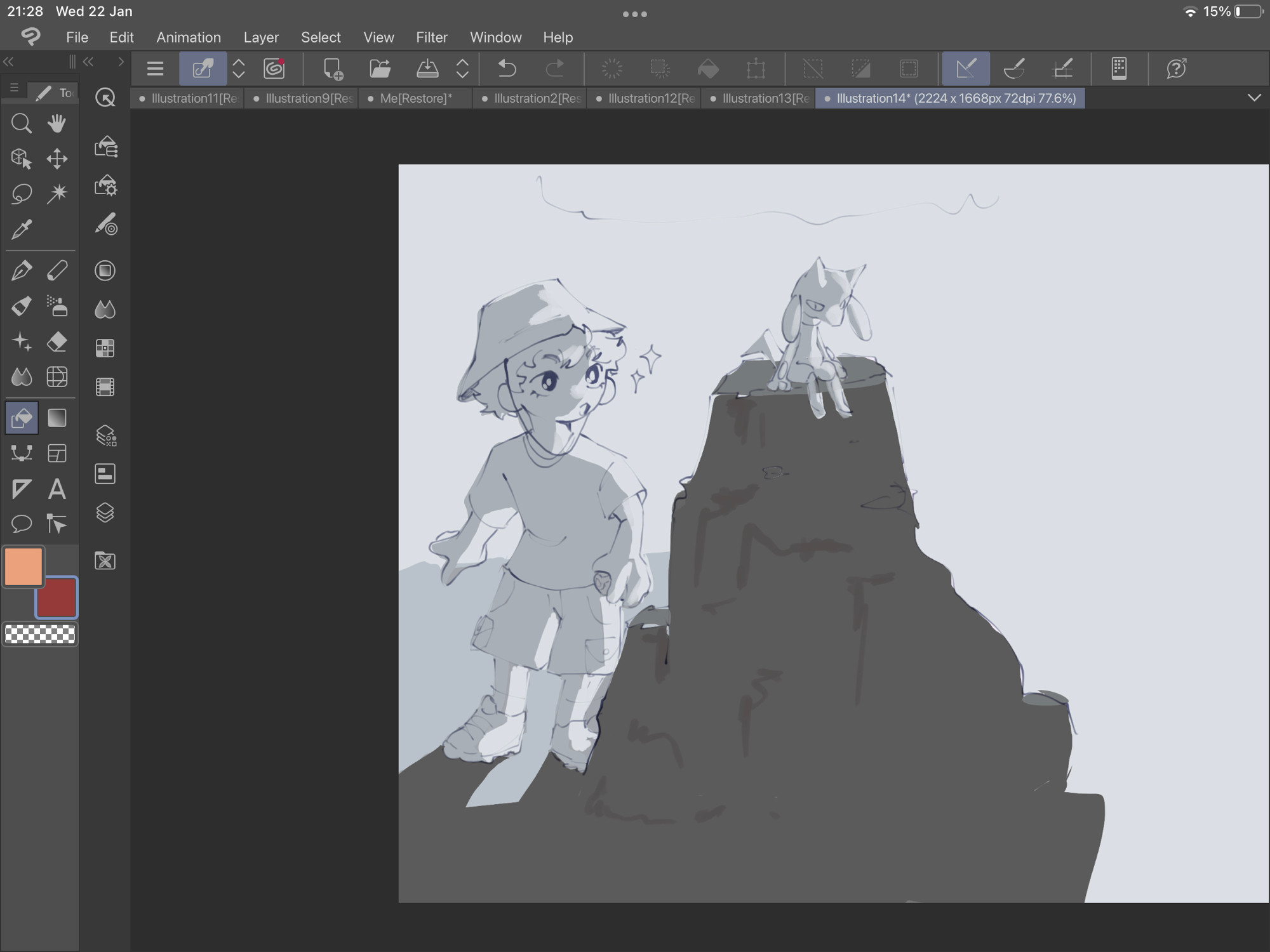Open the canvas tab overflow chevron

[1254, 98]
